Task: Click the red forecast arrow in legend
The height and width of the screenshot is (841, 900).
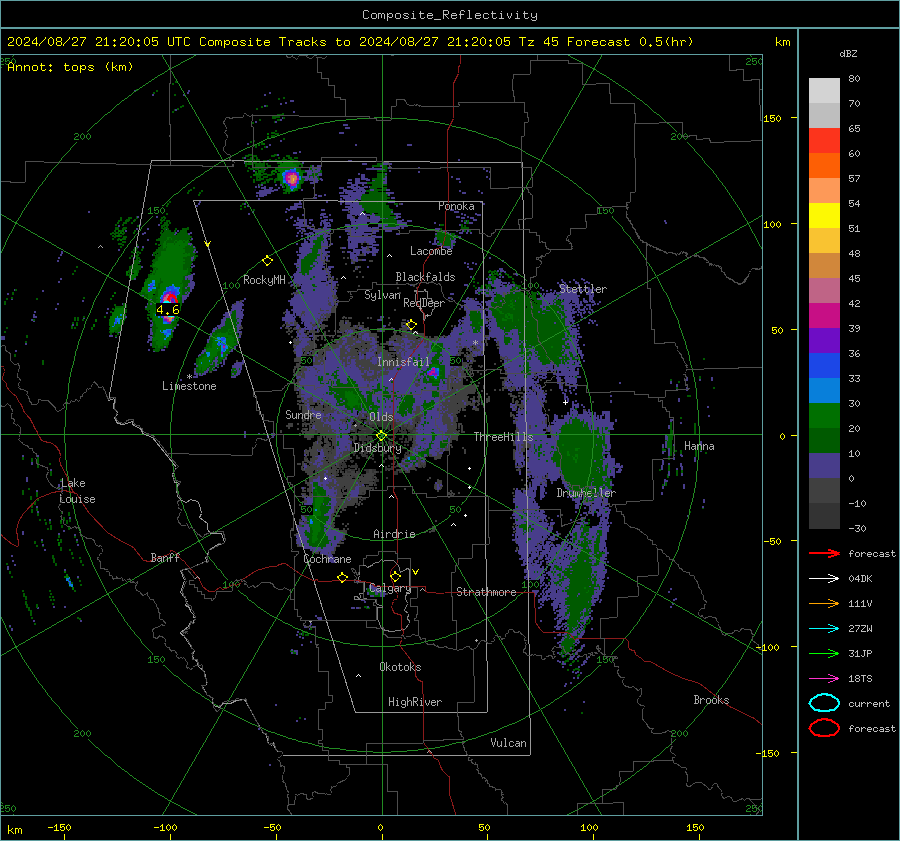Action: pos(824,553)
